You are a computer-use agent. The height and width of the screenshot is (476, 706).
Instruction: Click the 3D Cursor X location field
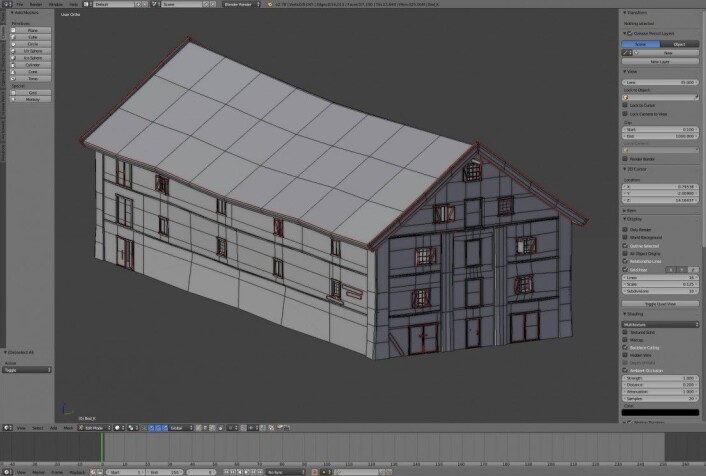tap(660, 186)
